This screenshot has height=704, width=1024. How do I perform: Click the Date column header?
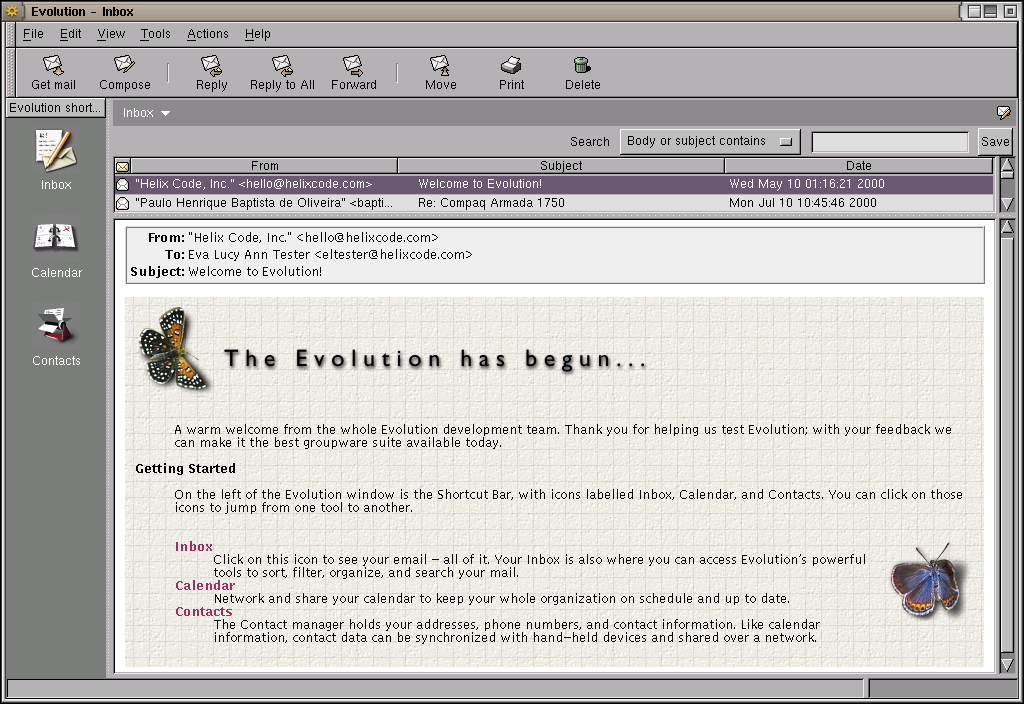[x=858, y=165]
